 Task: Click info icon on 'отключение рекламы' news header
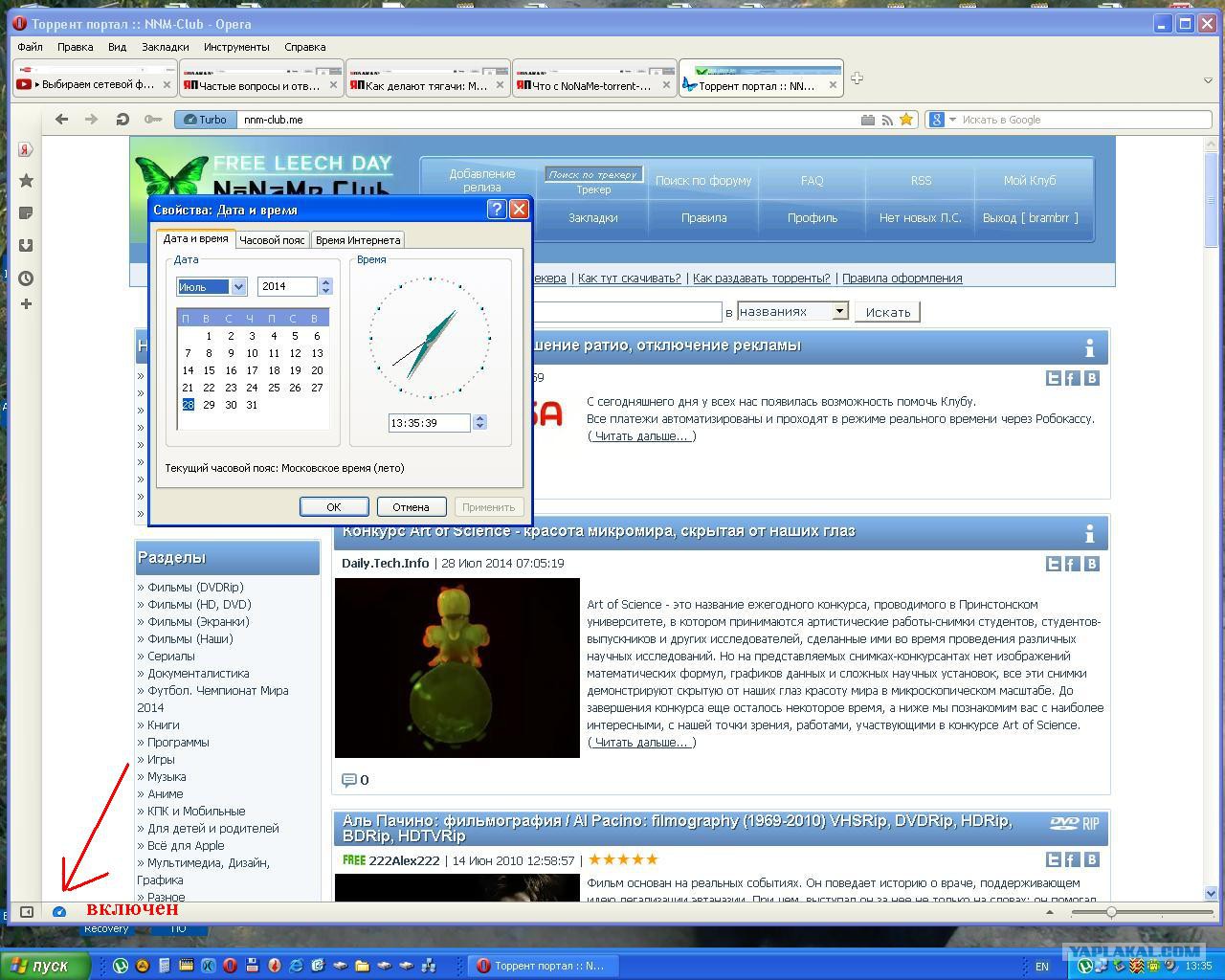click(1089, 348)
